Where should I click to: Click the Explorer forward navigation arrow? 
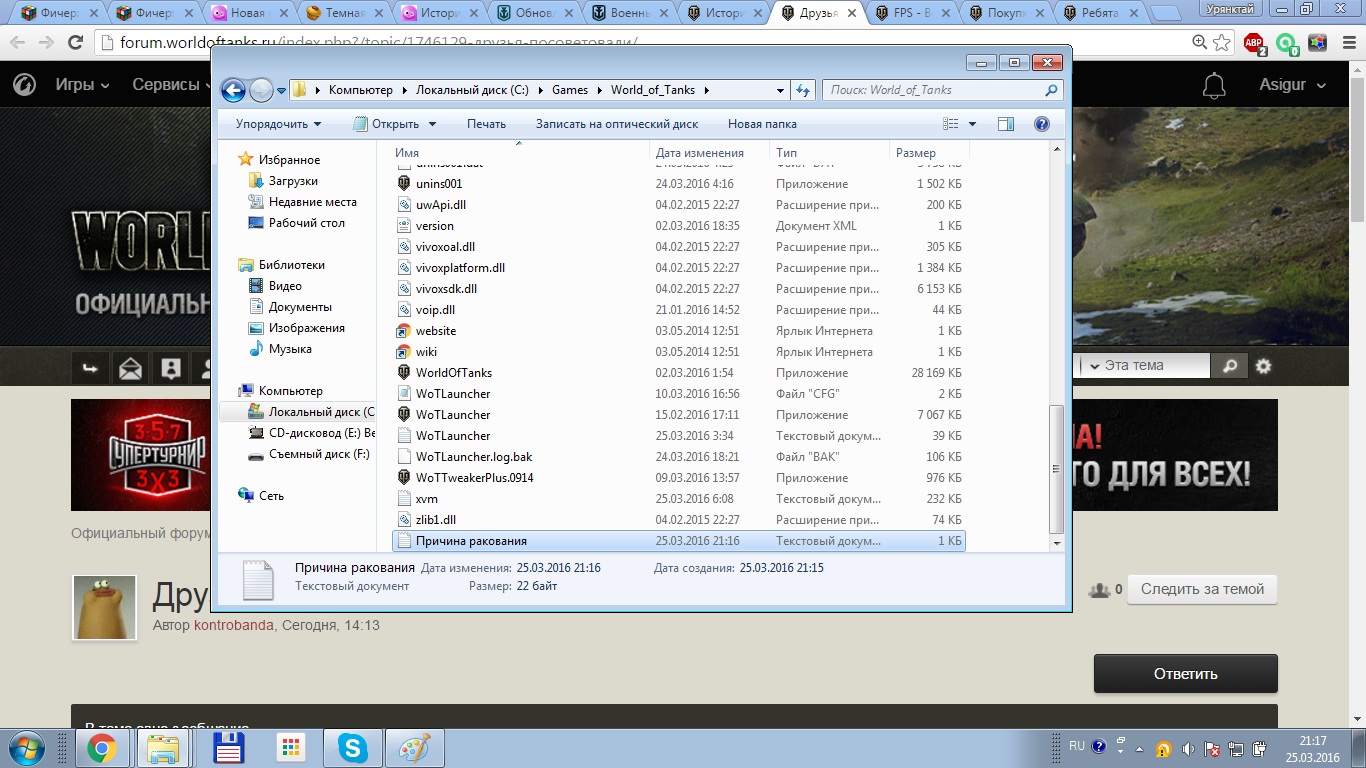click(261, 90)
